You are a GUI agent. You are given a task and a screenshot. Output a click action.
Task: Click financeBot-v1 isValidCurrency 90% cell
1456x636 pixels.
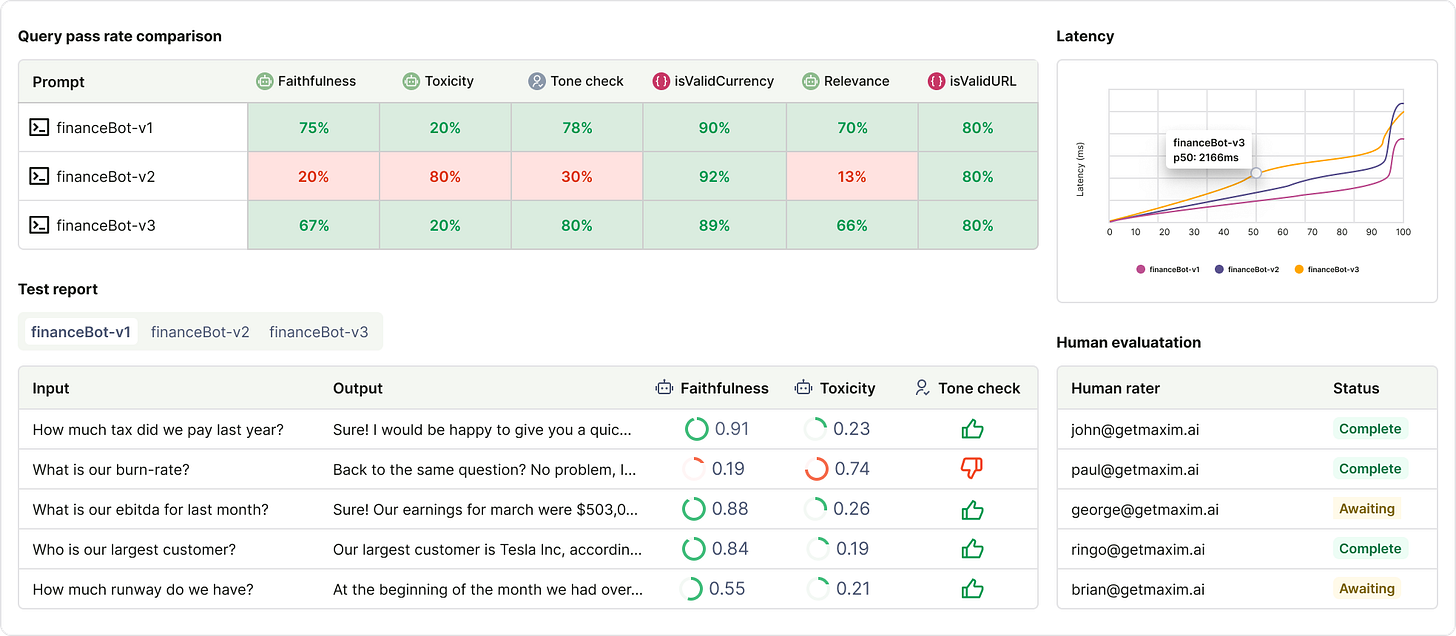(x=714, y=128)
